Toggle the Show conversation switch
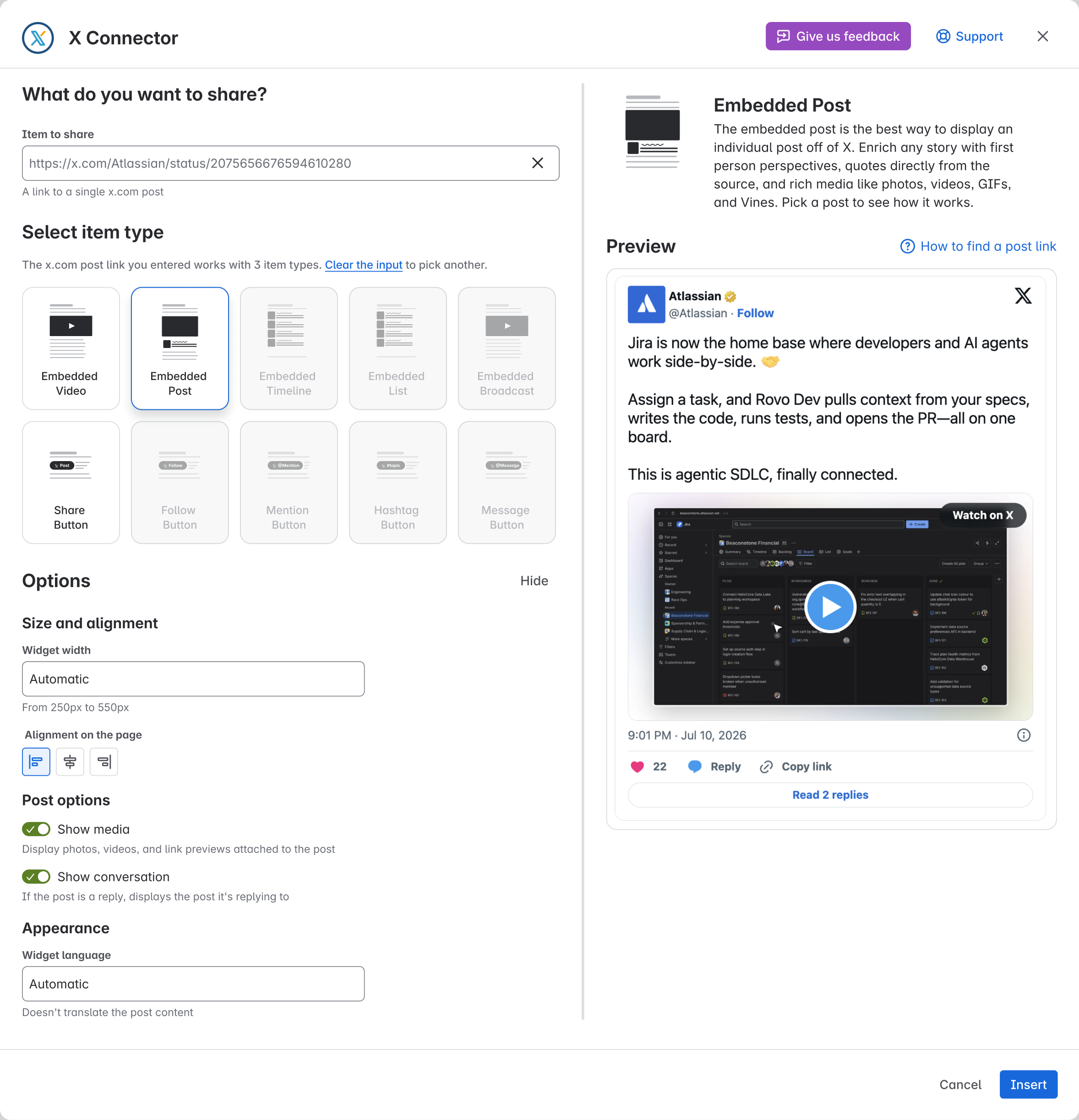Viewport: 1079px width, 1120px height. [x=36, y=876]
